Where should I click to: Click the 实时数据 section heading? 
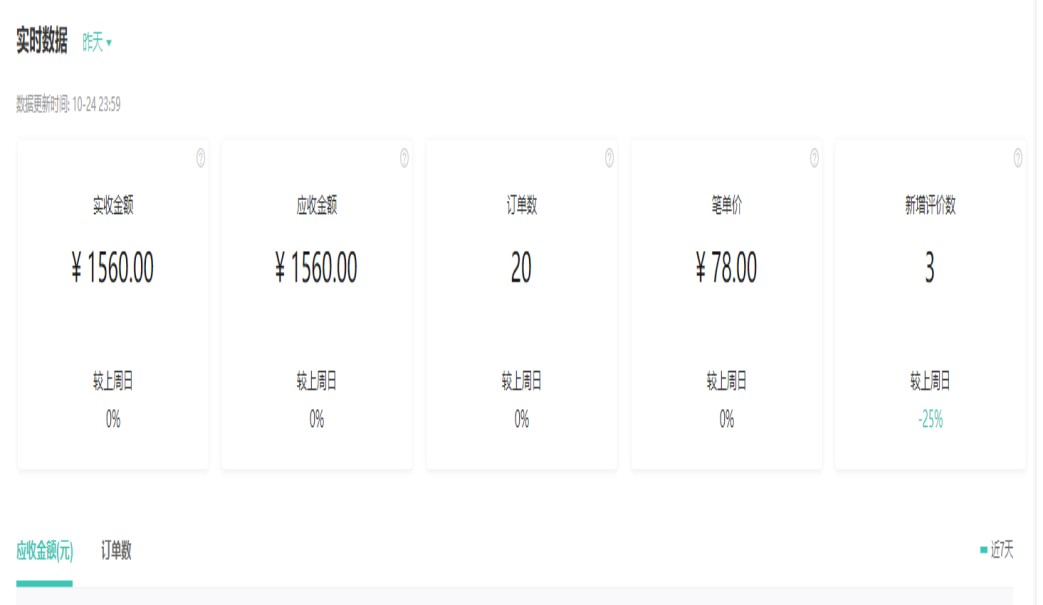coord(42,42)
